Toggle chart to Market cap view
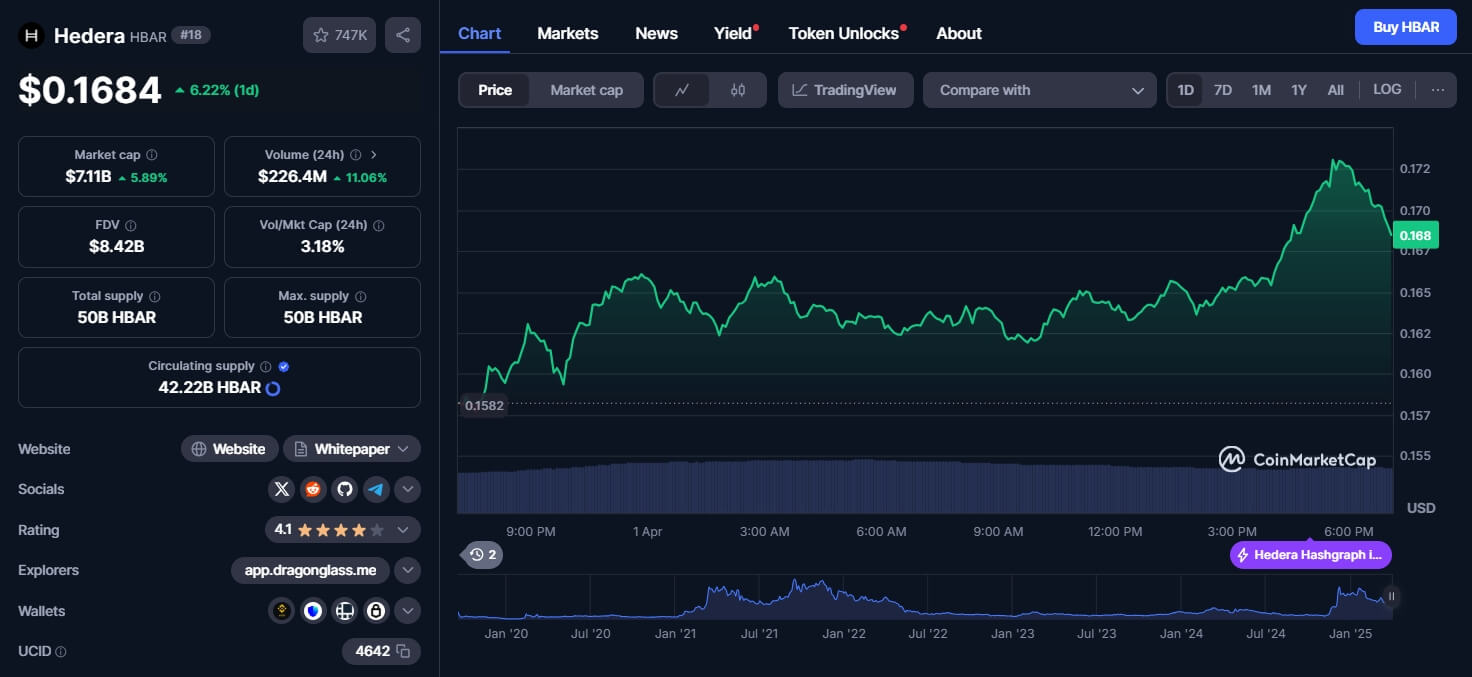Screen dimensions: 1472x677 (586, 90)
